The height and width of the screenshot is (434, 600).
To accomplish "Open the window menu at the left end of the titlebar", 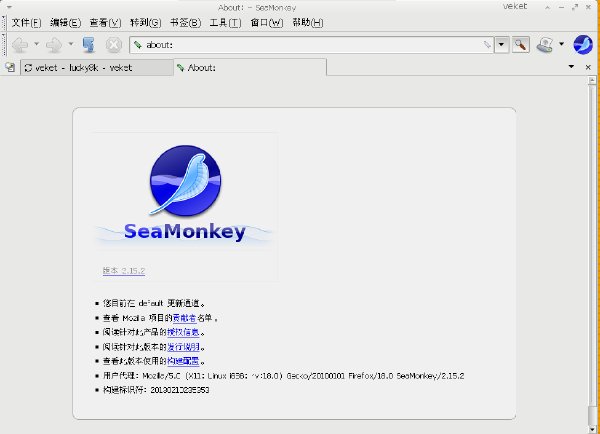I will click(x=8, y=7).
